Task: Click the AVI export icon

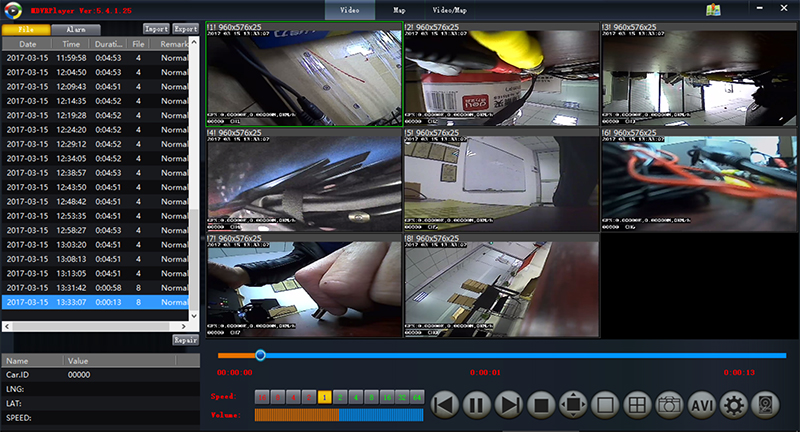Action: pyautogui.click(x=701, y=405)
